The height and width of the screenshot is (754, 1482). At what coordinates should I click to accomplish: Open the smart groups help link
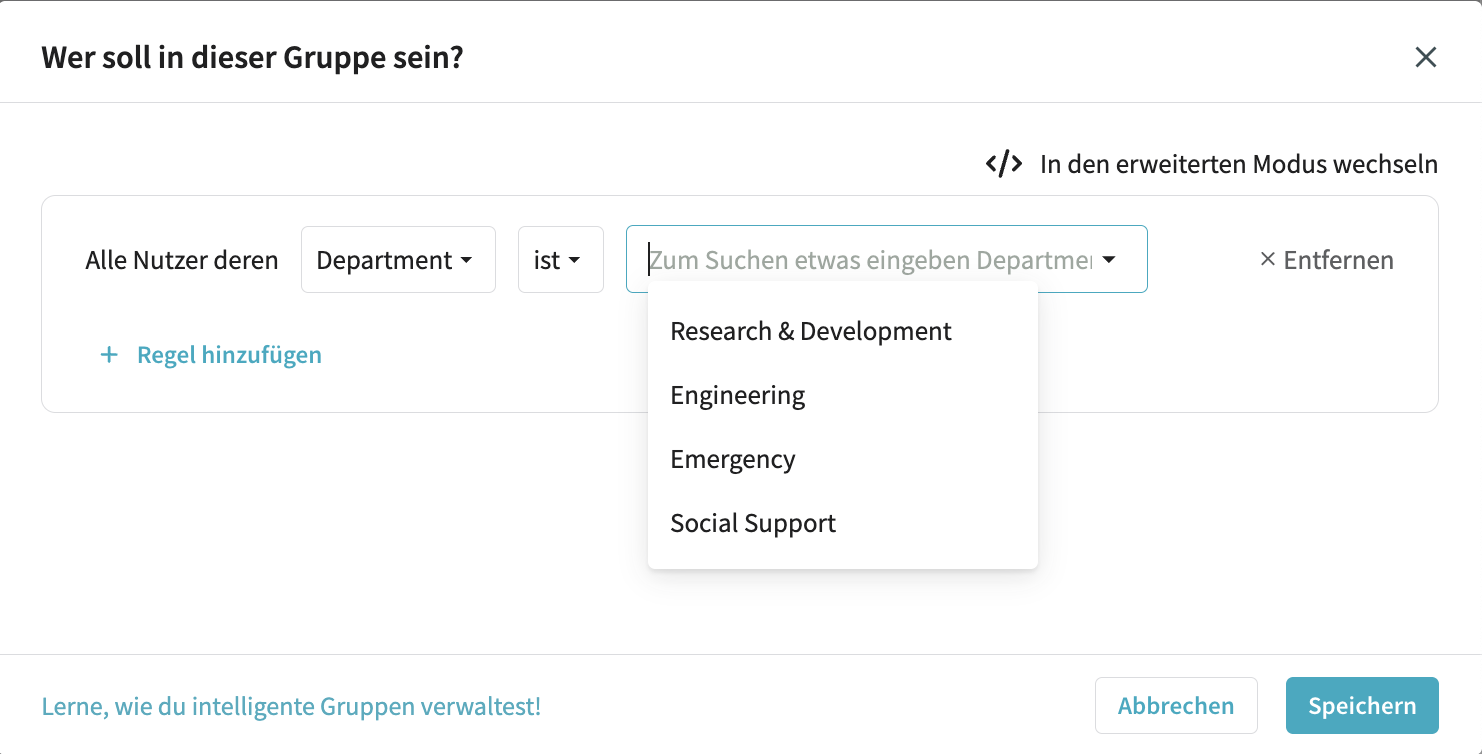point(291,705)
